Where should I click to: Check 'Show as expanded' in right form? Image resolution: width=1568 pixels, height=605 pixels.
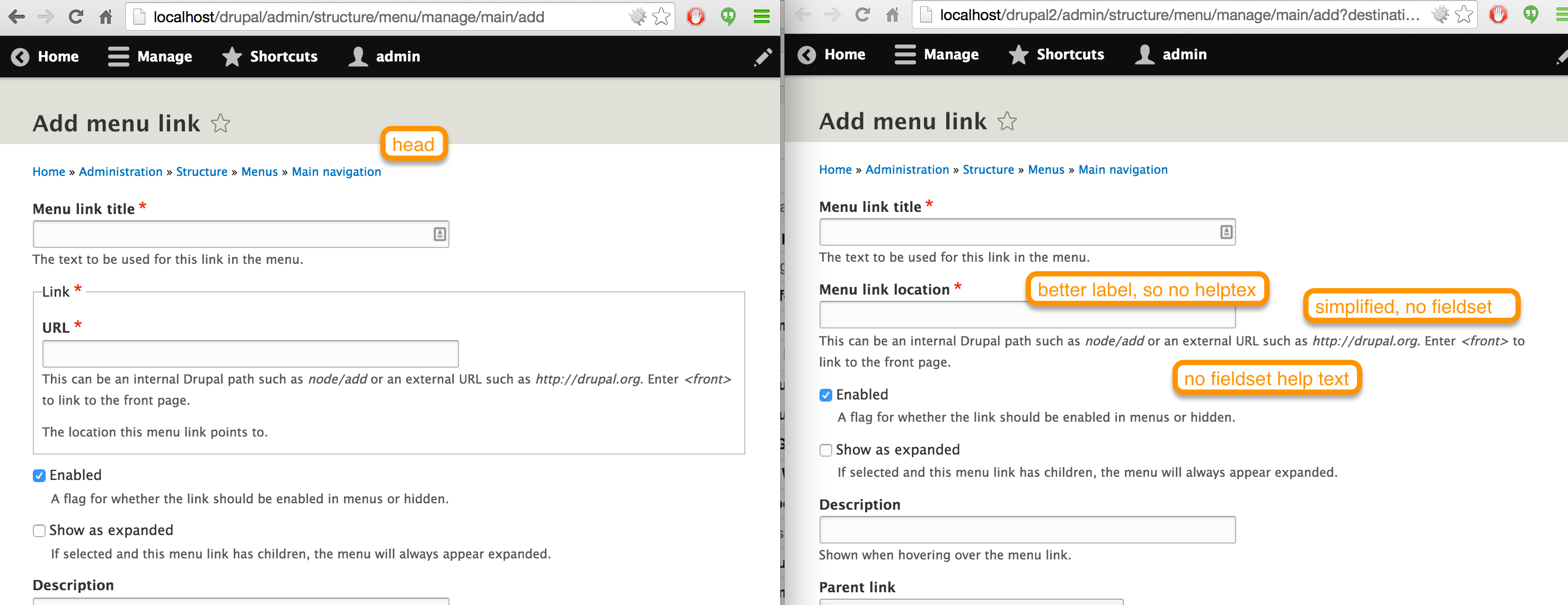click(826, 450)
